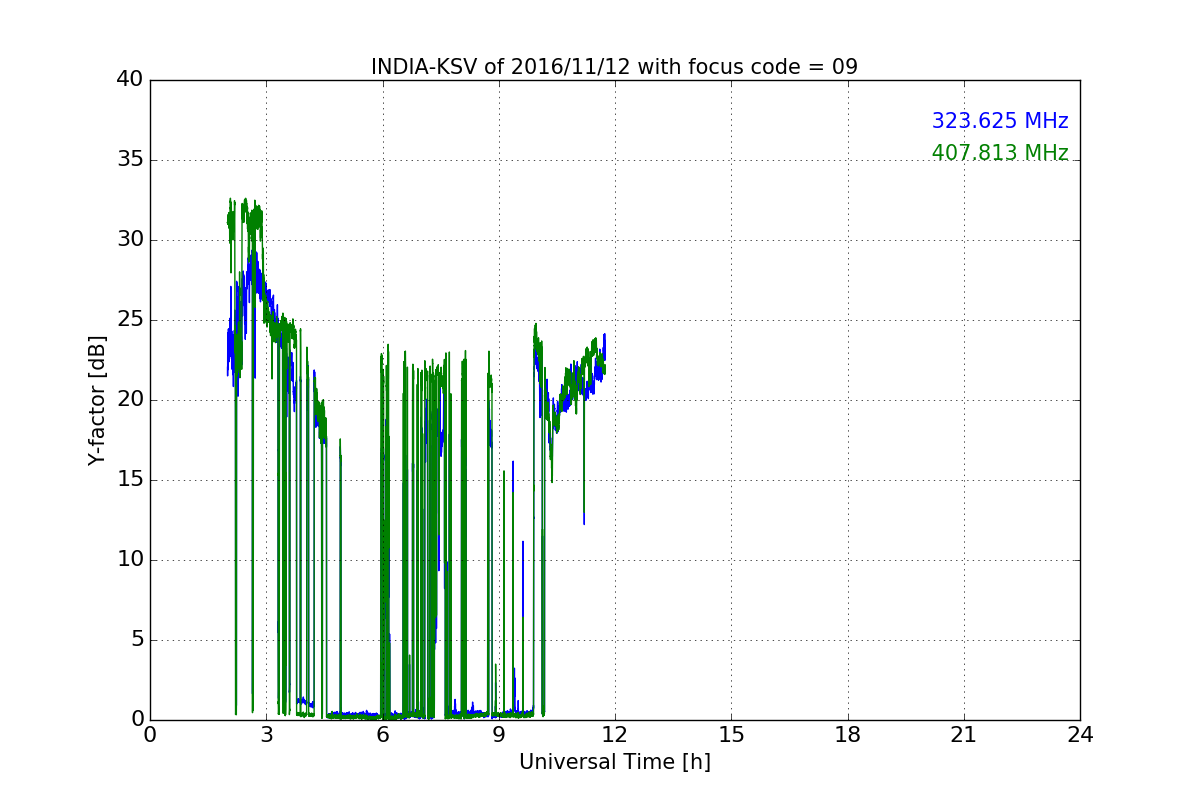Click the x-axis tick label 12
Viewport: 1200px width, 800px height.
615,734
